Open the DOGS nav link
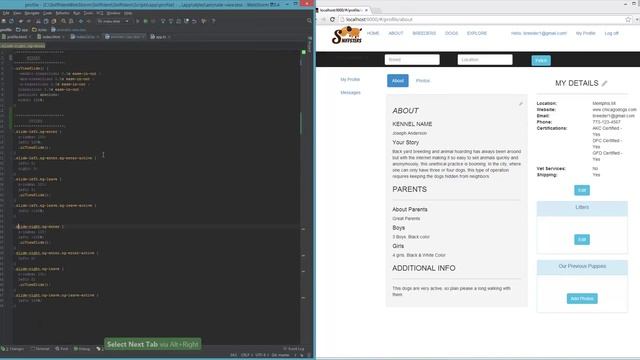Image resolution: width=640 pixels, height=360 pixels. coord(451,33)
